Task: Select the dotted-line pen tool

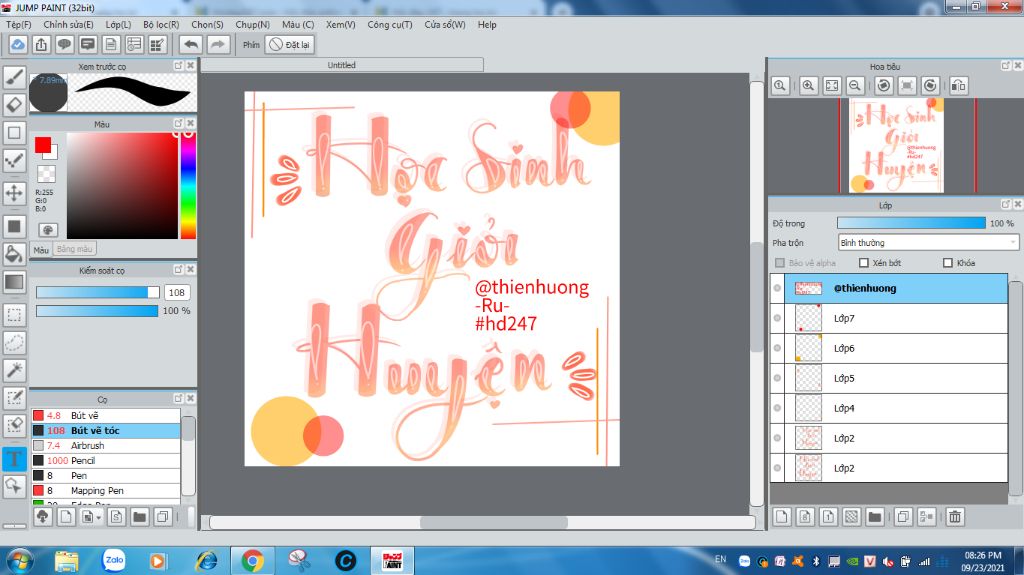Action: [14, 161]
